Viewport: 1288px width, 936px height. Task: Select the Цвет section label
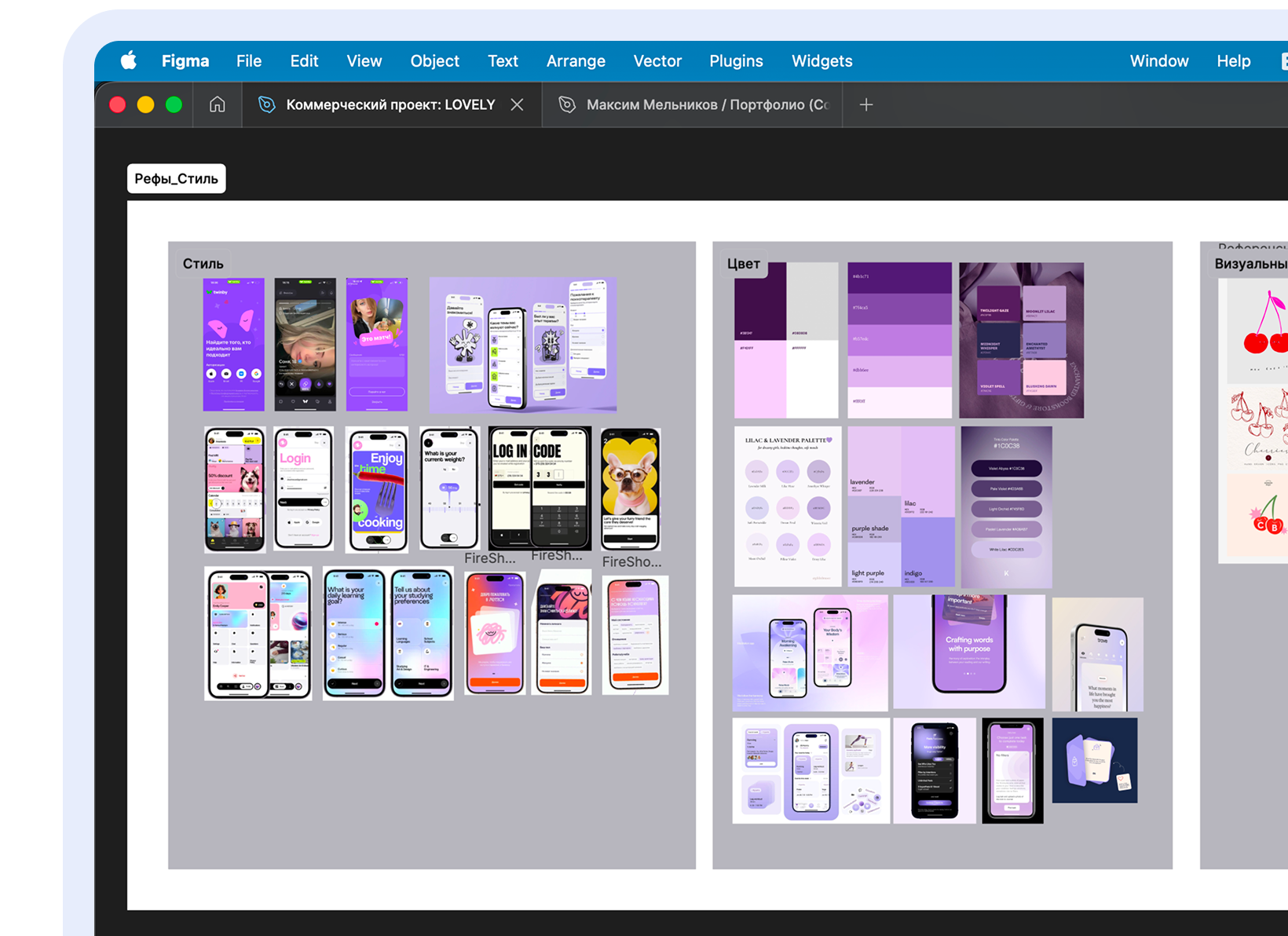pyautogui.click(x=743, y=264)
